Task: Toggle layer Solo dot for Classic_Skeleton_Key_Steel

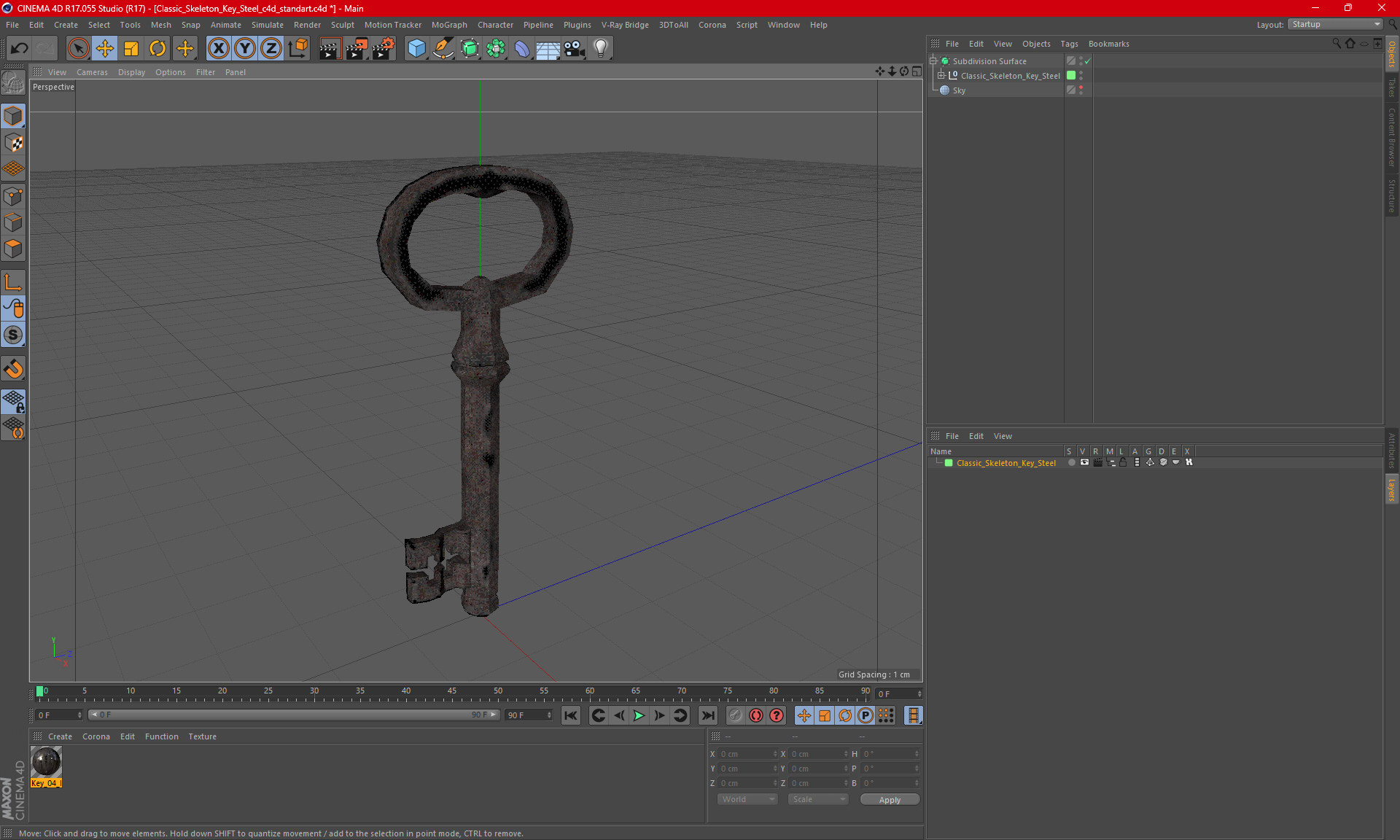Action: (x=1071, y=463)
